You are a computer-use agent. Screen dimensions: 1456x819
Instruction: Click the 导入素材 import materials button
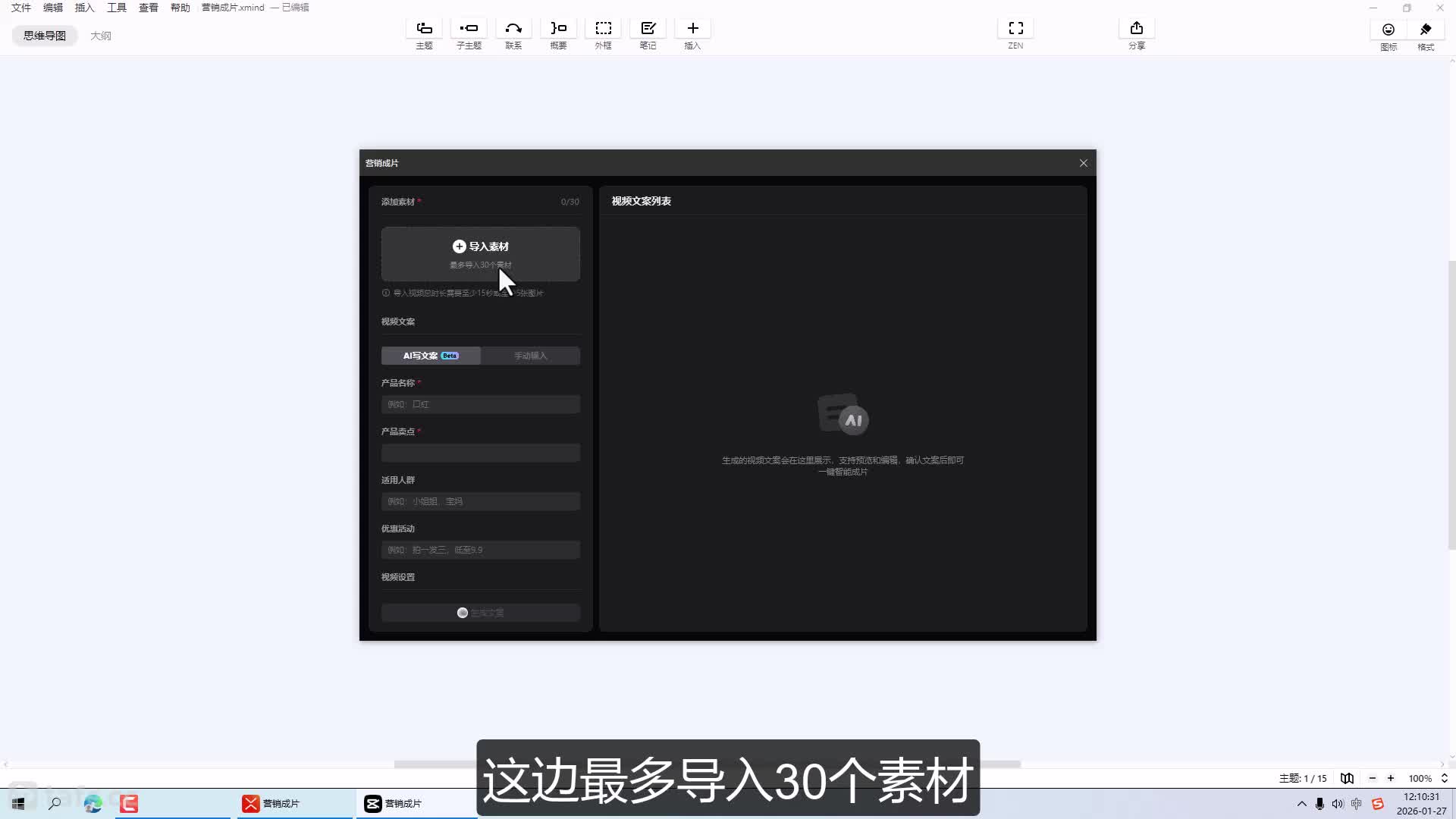(x=480, y=246)
